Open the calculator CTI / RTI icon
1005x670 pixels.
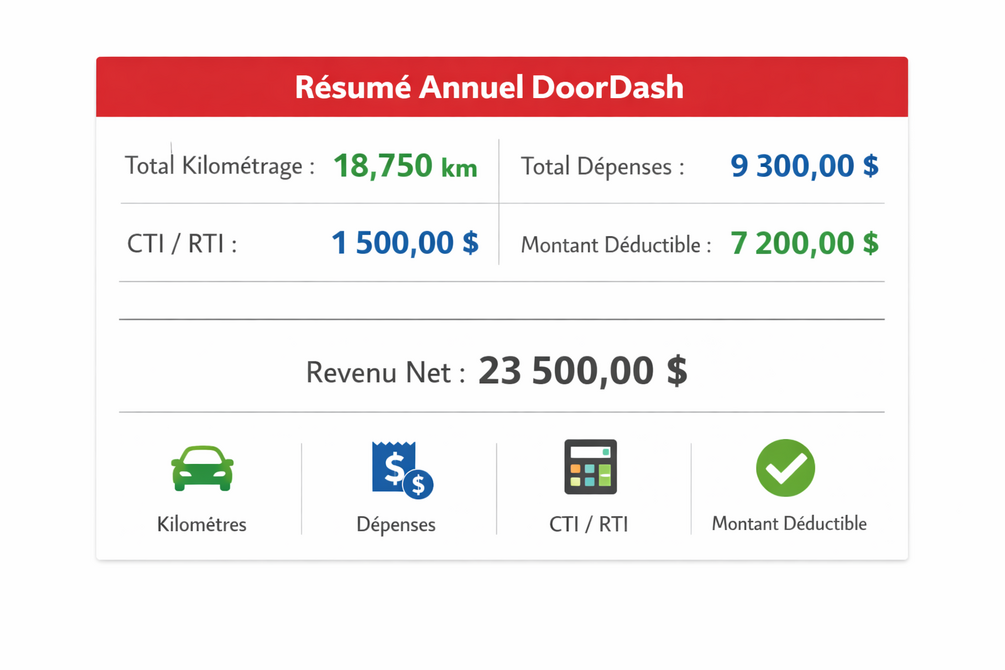(590, 467)
